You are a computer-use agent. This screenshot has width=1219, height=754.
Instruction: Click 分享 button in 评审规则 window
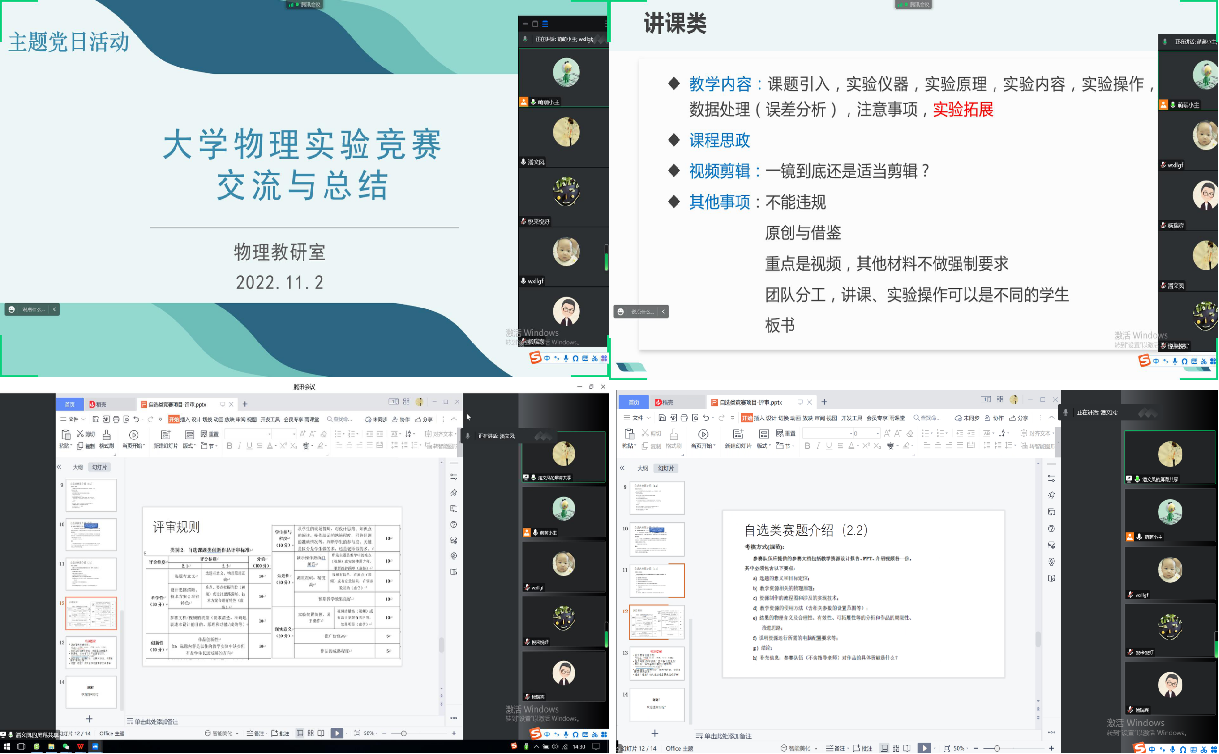[425, 419]
